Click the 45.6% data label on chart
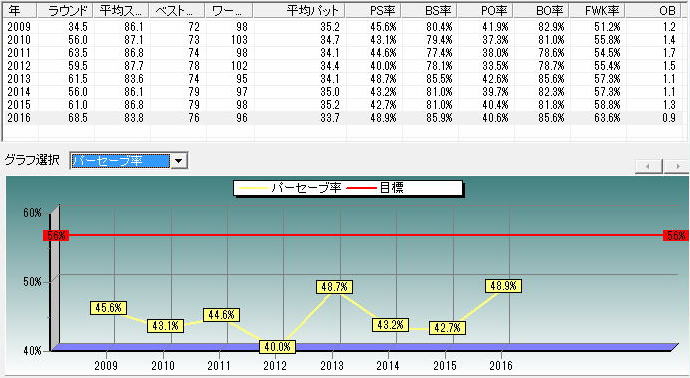Screen dimensions: 690x378 point(109,308)
